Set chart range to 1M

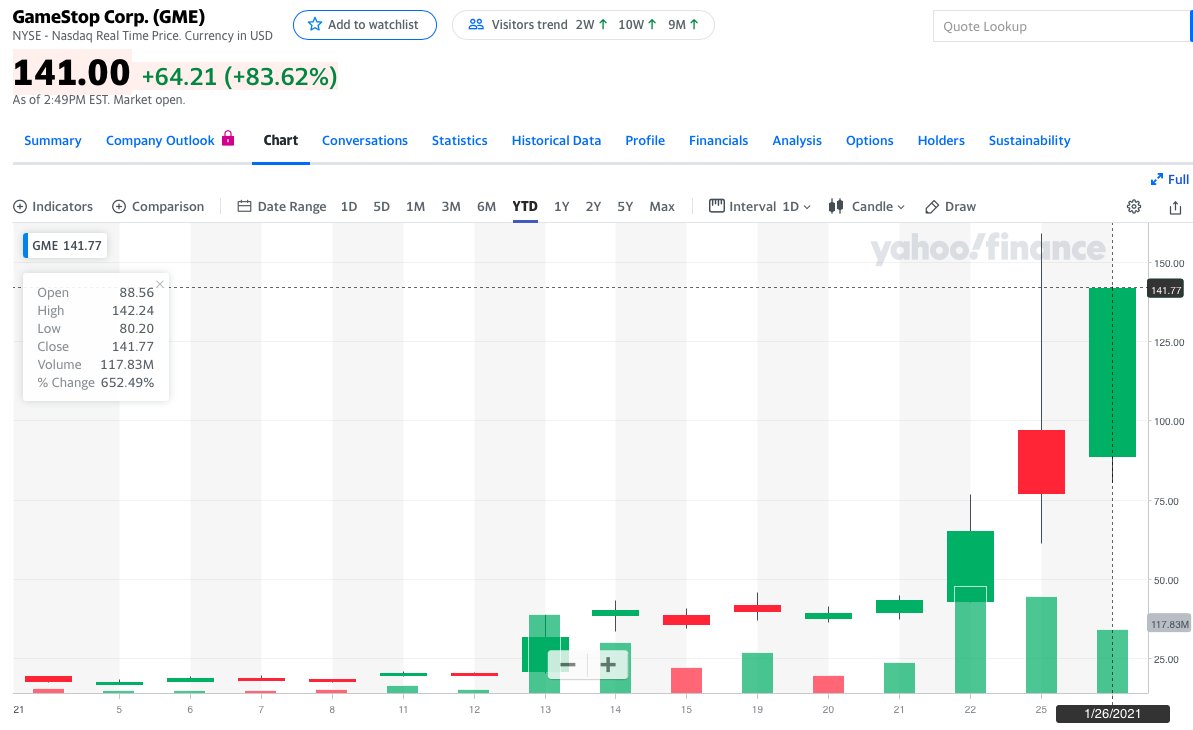(415, 207)
